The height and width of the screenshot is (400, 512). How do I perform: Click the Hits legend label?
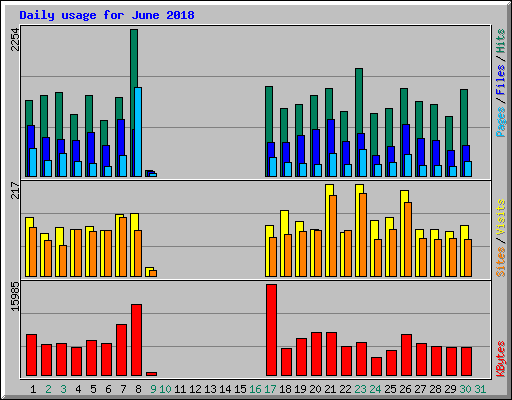tap(500, 41)
